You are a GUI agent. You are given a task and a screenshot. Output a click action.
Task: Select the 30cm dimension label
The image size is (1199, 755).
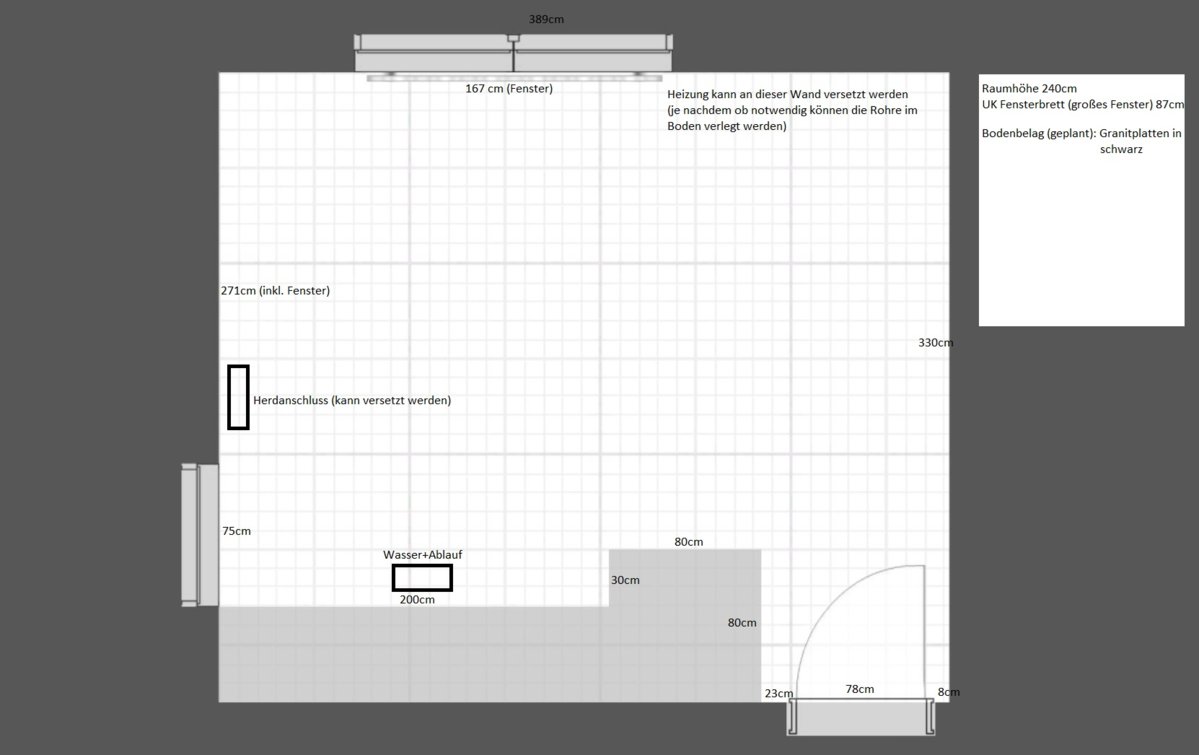pyautogui.click(x=625, y=580)
